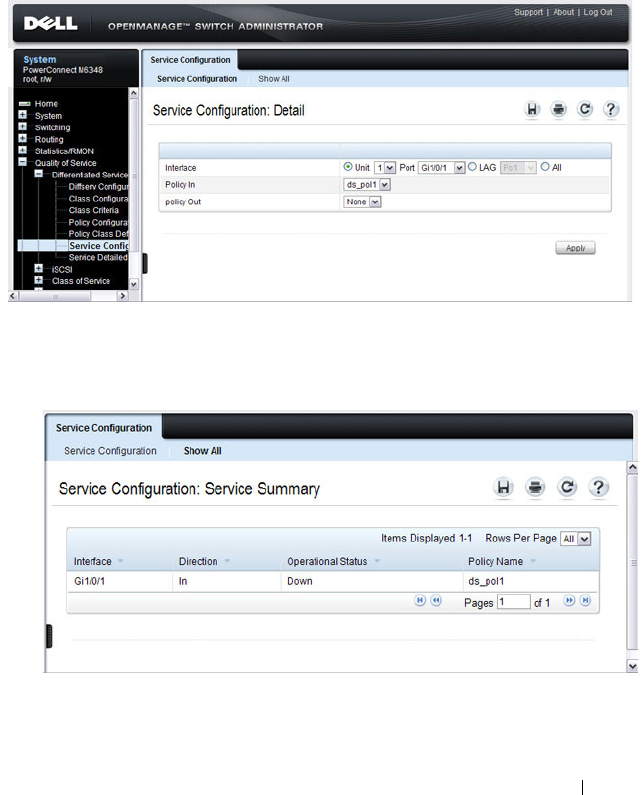Image resolution: width=641 pixels, height=795 pixels.
Task: Select Service Configuration main tab in Summary
Action: point(104,428)
